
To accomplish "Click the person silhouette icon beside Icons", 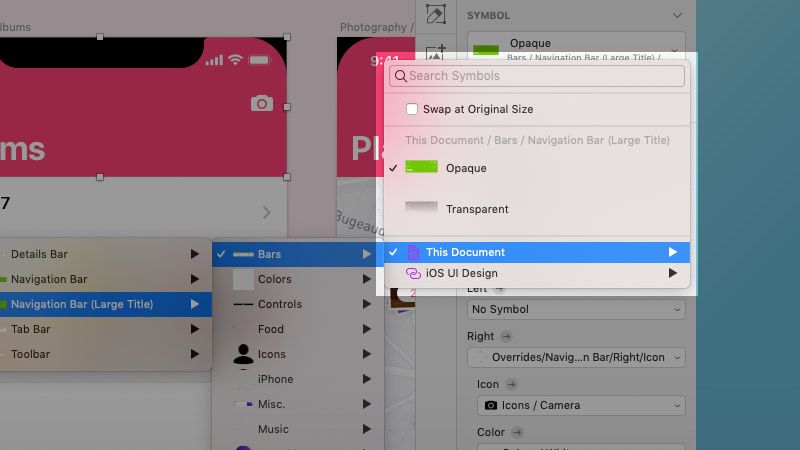I will pos(243,354).
